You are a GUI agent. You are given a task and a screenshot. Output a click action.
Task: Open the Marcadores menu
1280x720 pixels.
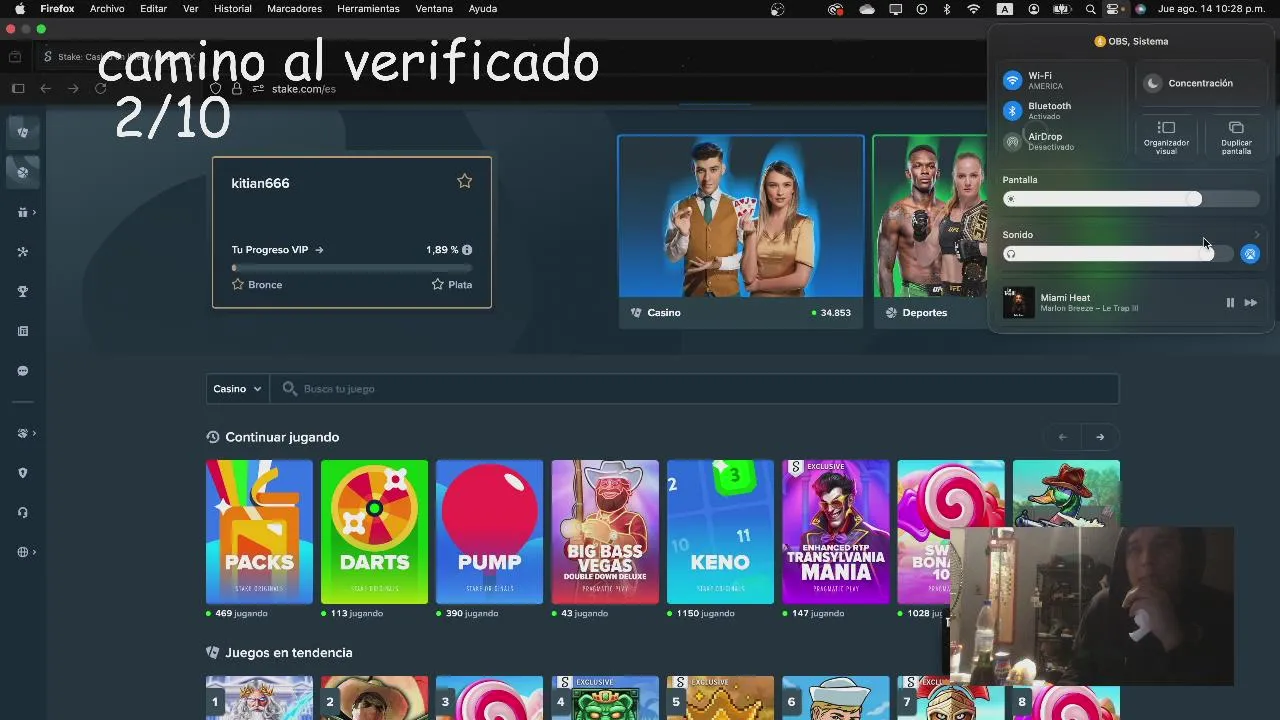coord(294,9)
